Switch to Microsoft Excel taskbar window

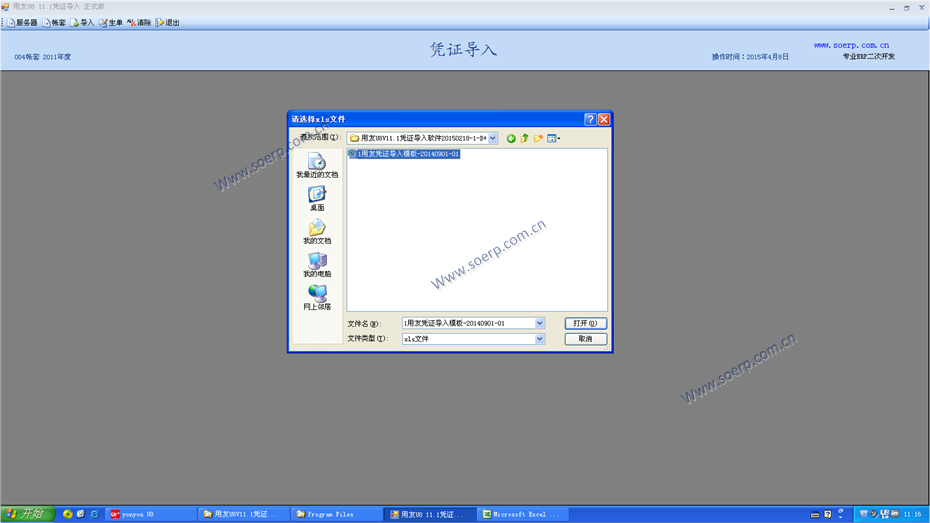(523, 514)
